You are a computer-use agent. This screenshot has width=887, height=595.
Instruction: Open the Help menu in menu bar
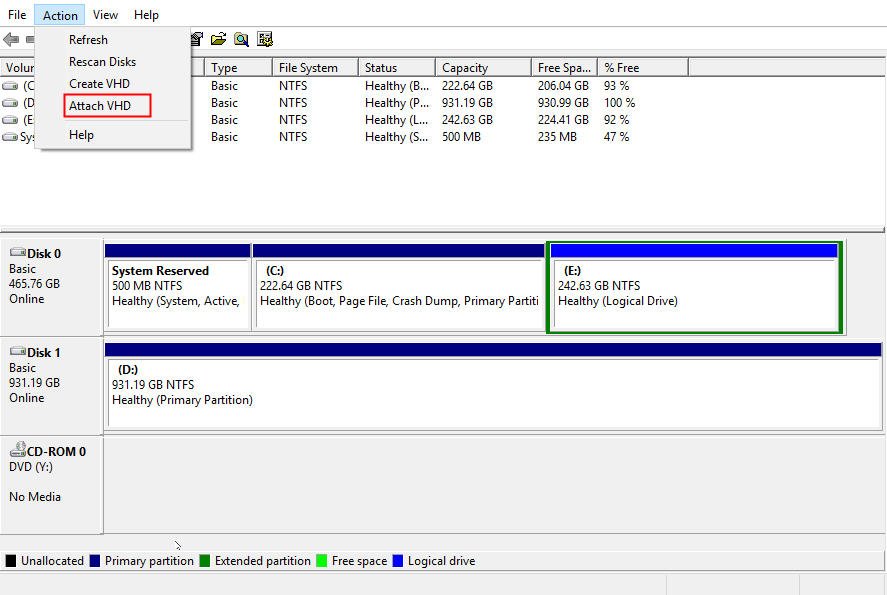click(146, 15)
